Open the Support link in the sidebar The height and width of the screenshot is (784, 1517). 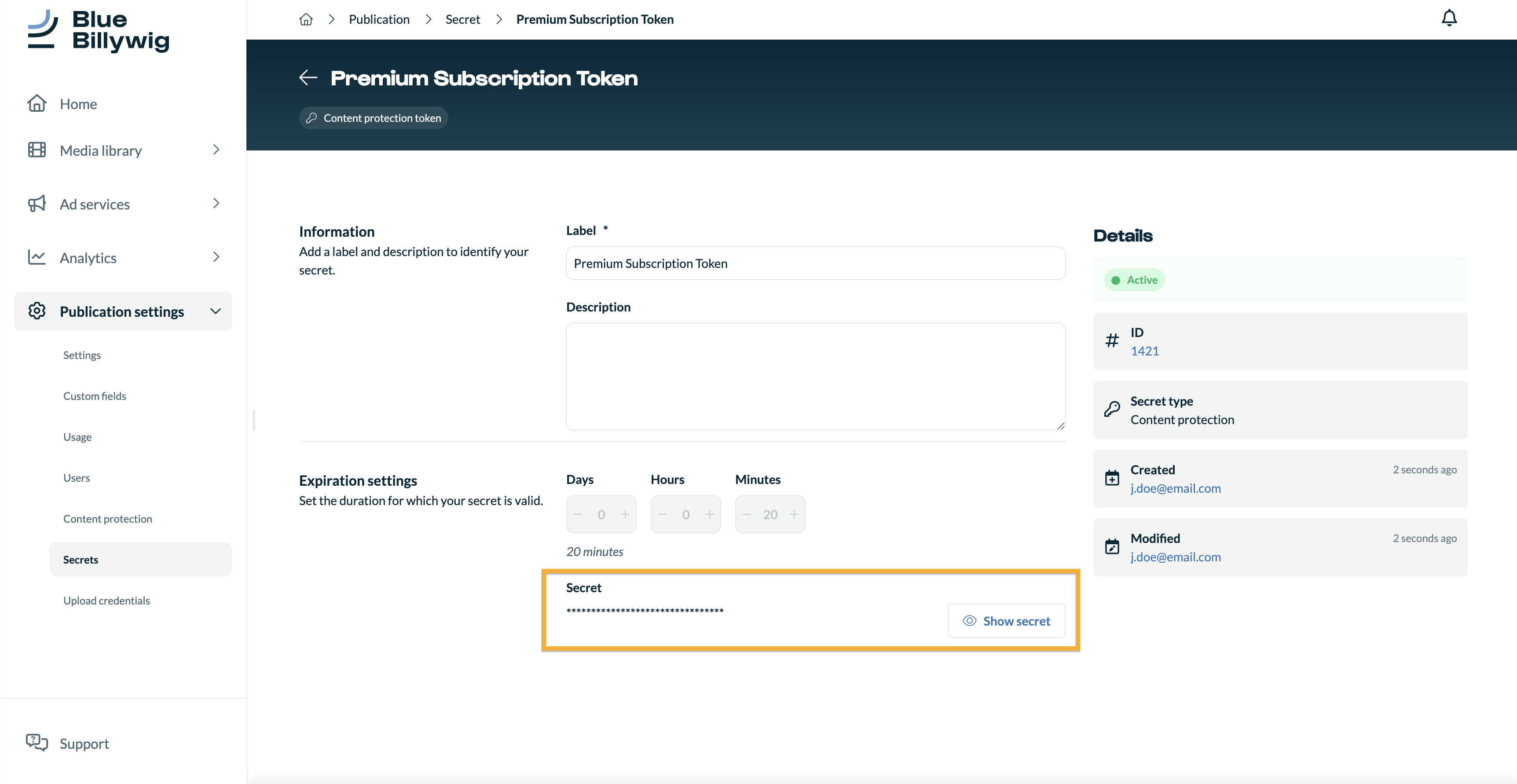[x=84, y=744]
